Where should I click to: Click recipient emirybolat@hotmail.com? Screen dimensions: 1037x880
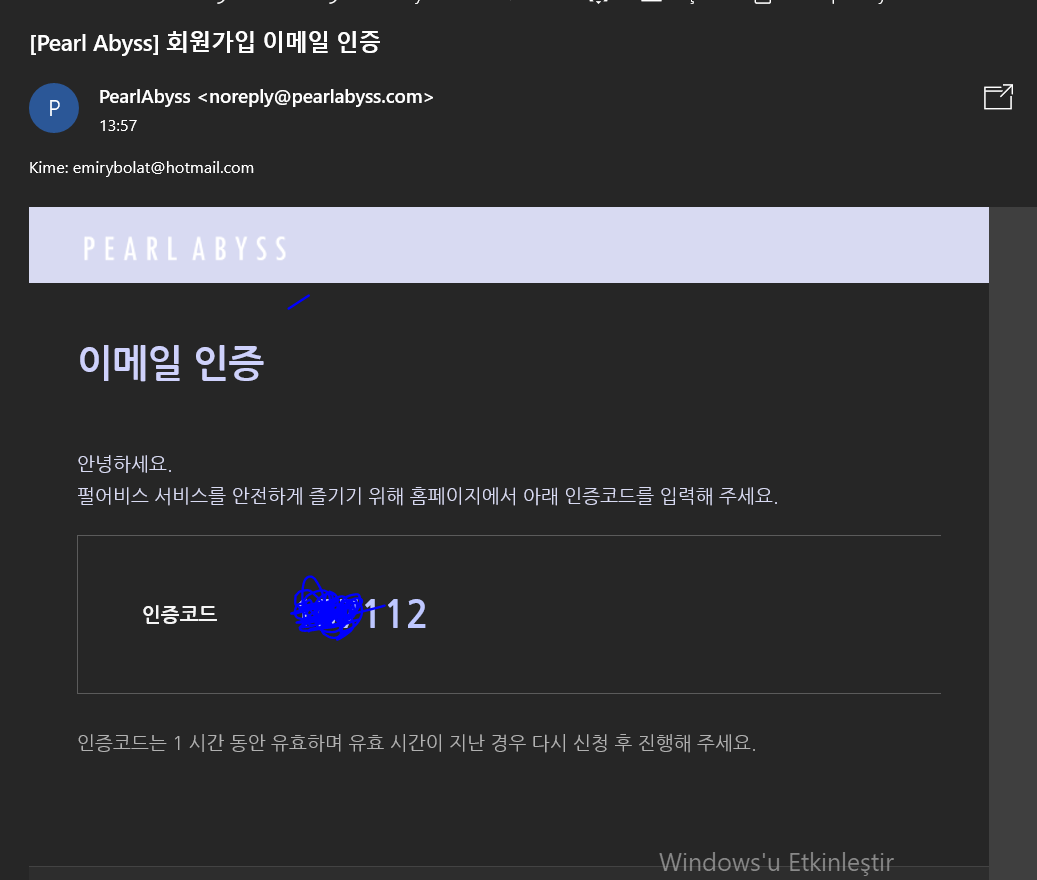coord(163,168)
